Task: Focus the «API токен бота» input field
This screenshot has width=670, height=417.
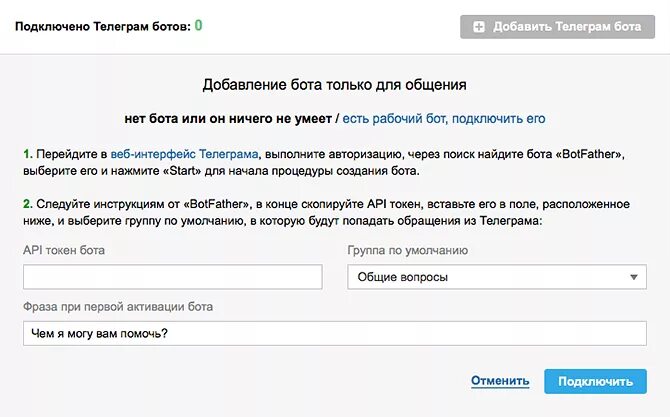Action: point(172,277)
